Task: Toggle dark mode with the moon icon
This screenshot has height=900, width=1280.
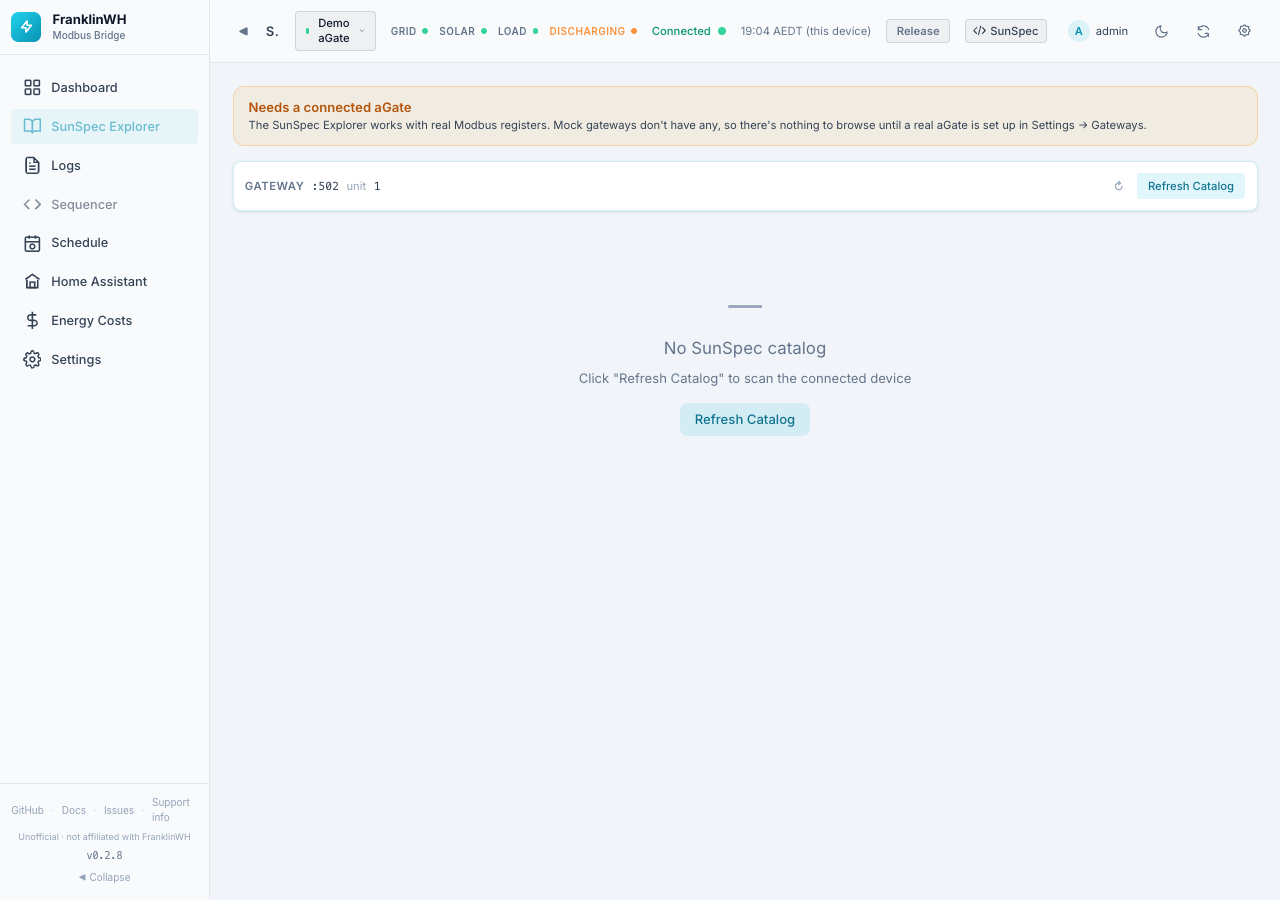Action: (1161, 31)
